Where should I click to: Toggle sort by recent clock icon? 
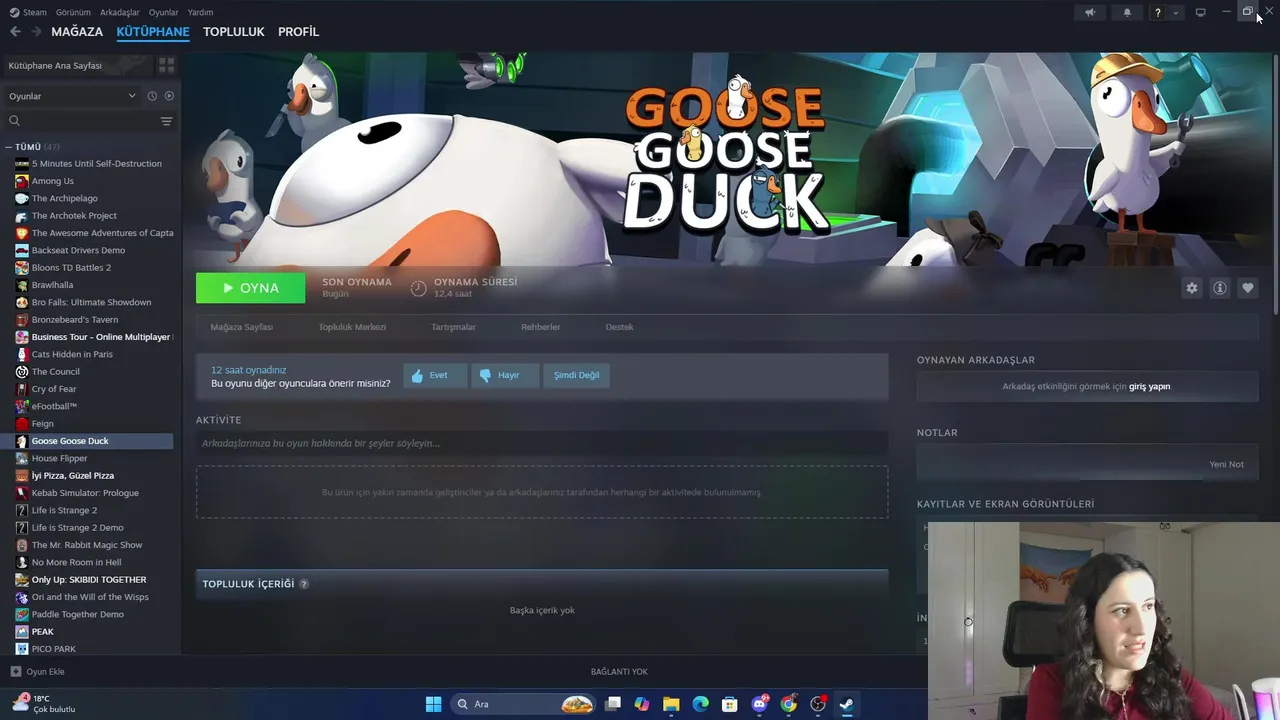pos(152,96)
